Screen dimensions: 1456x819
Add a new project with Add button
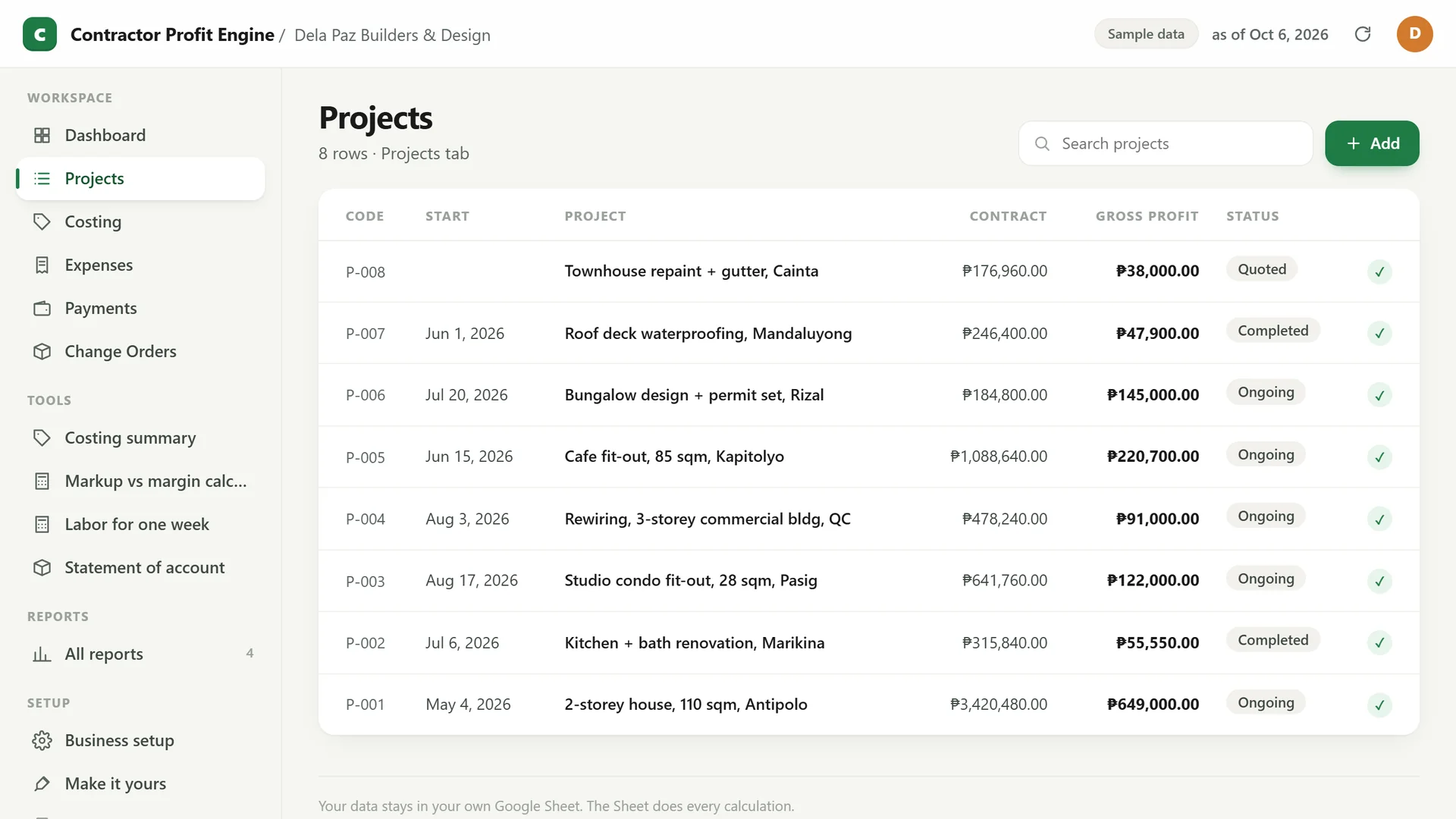point(1372,143)
